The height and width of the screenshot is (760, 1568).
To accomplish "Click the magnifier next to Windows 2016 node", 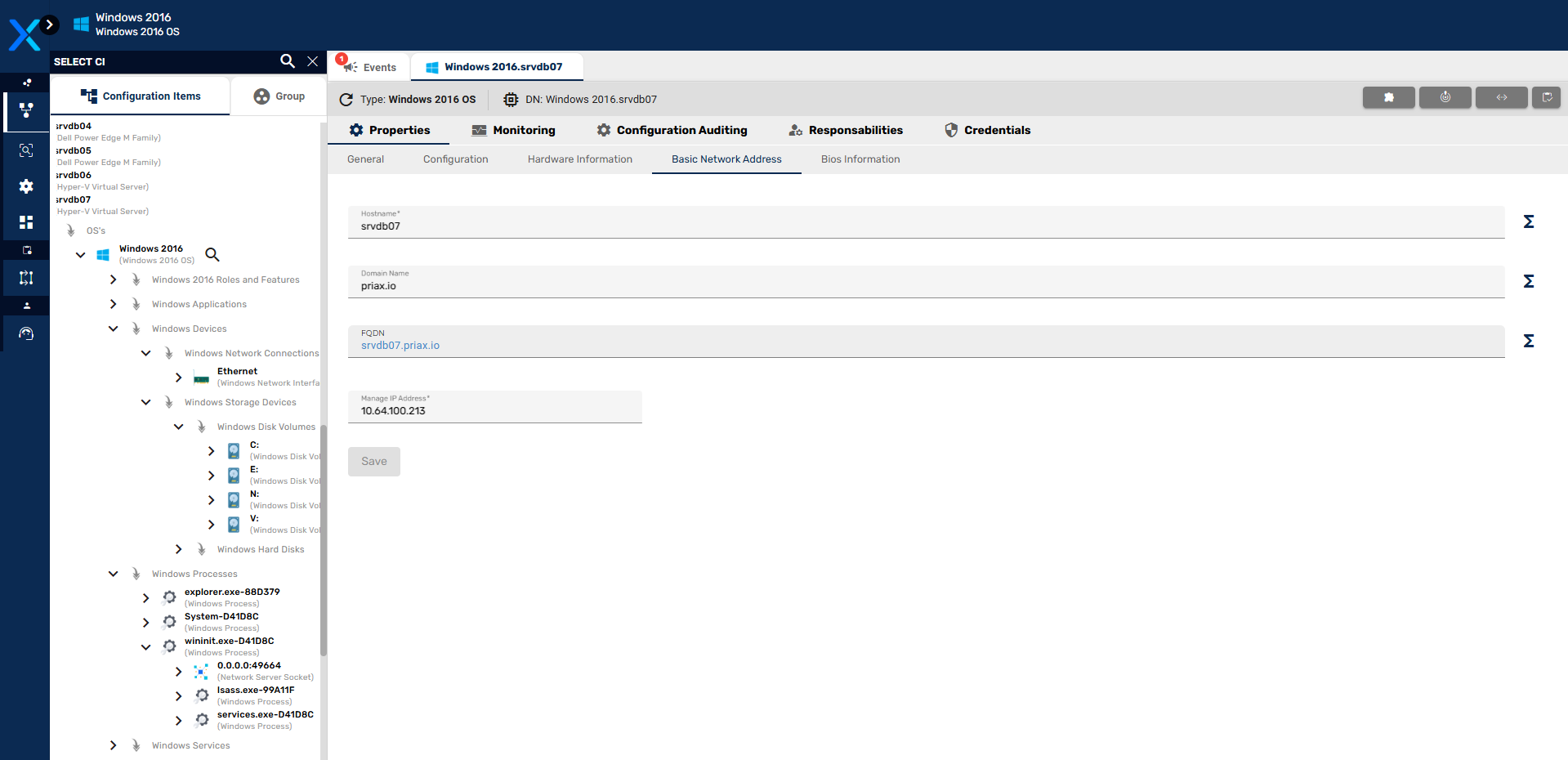I will pos(212,255).
